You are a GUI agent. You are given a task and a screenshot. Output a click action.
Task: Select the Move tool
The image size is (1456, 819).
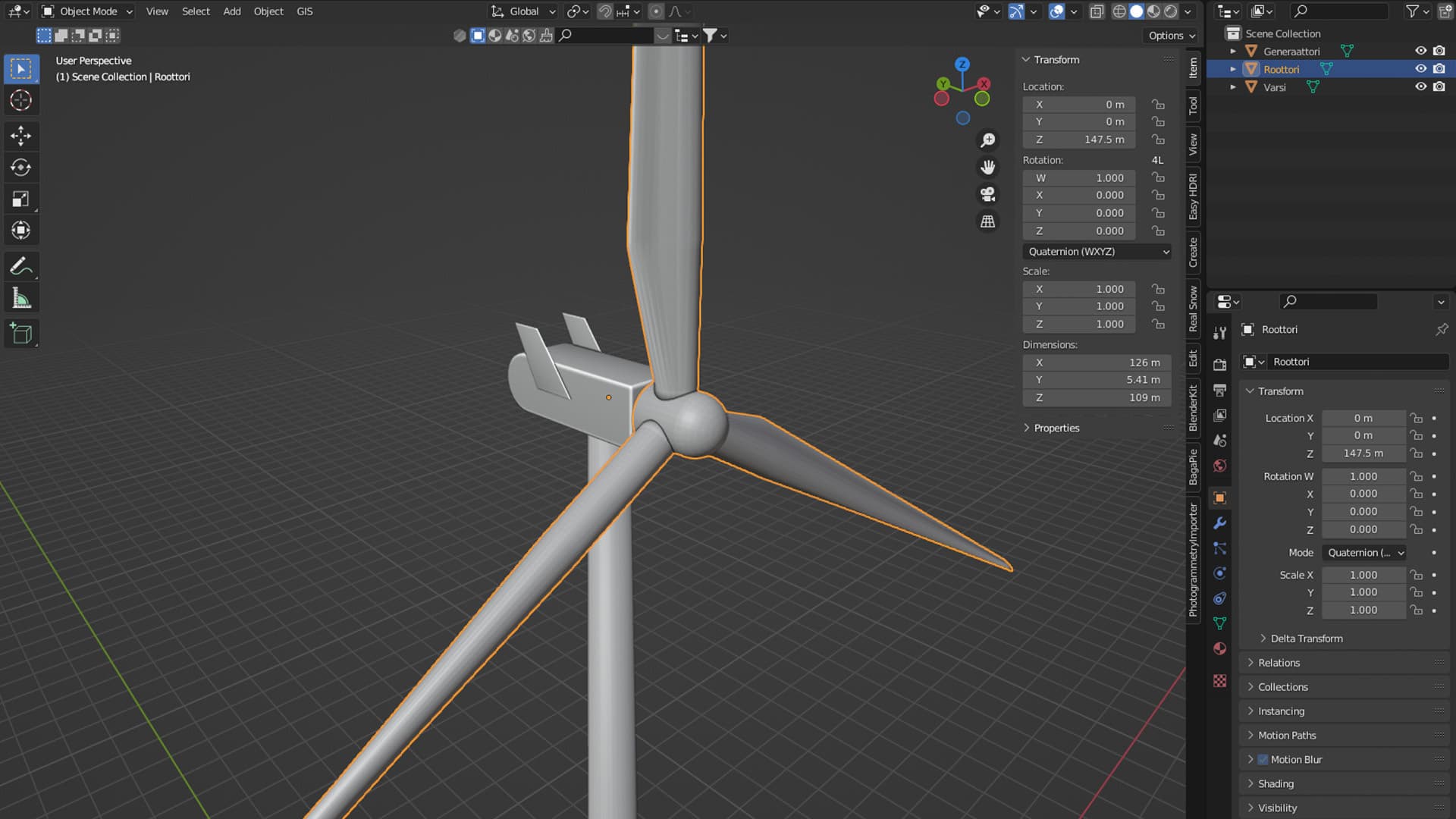[20, 136]
